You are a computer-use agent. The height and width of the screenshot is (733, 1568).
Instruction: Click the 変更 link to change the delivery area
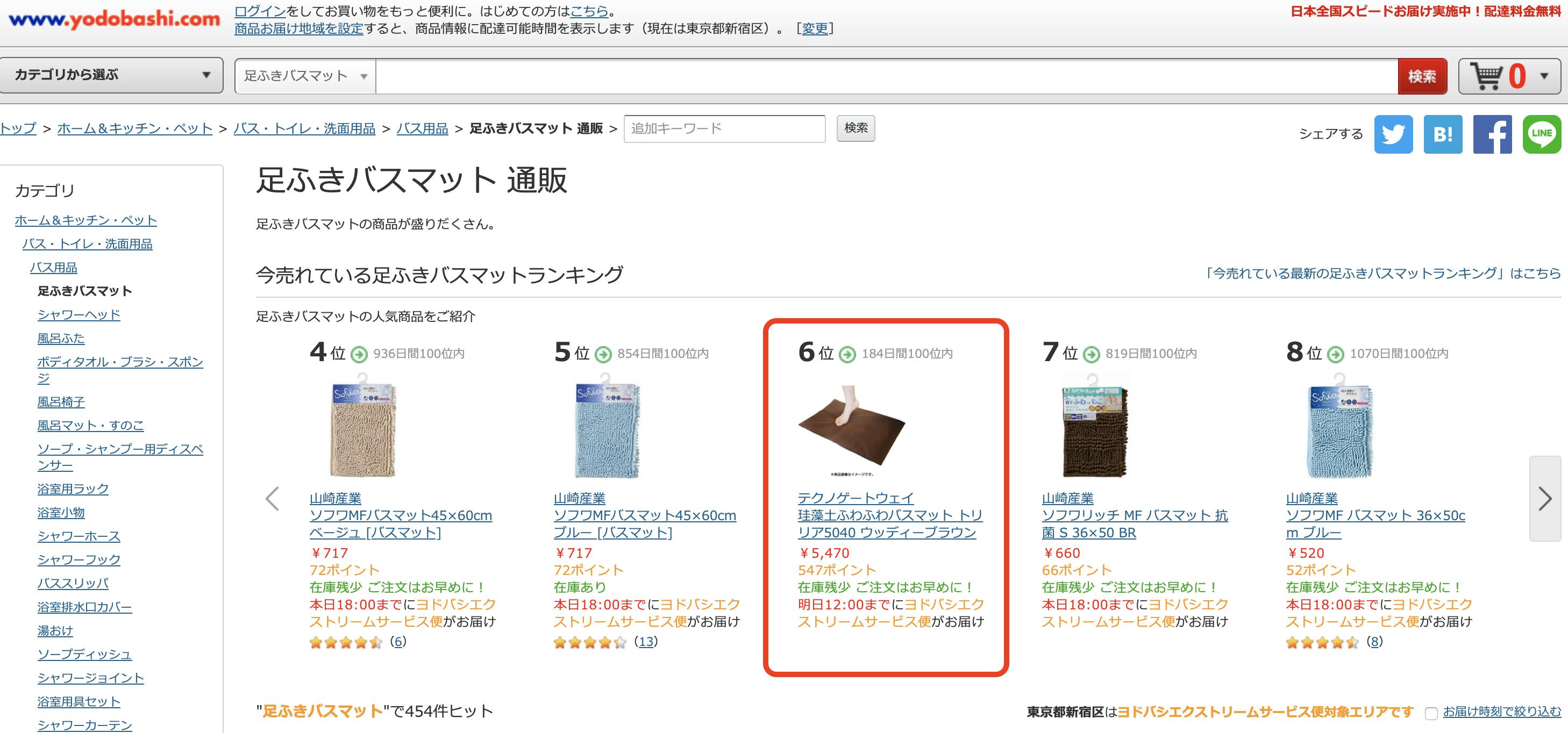pyautogui.click(x=815, y=28)
